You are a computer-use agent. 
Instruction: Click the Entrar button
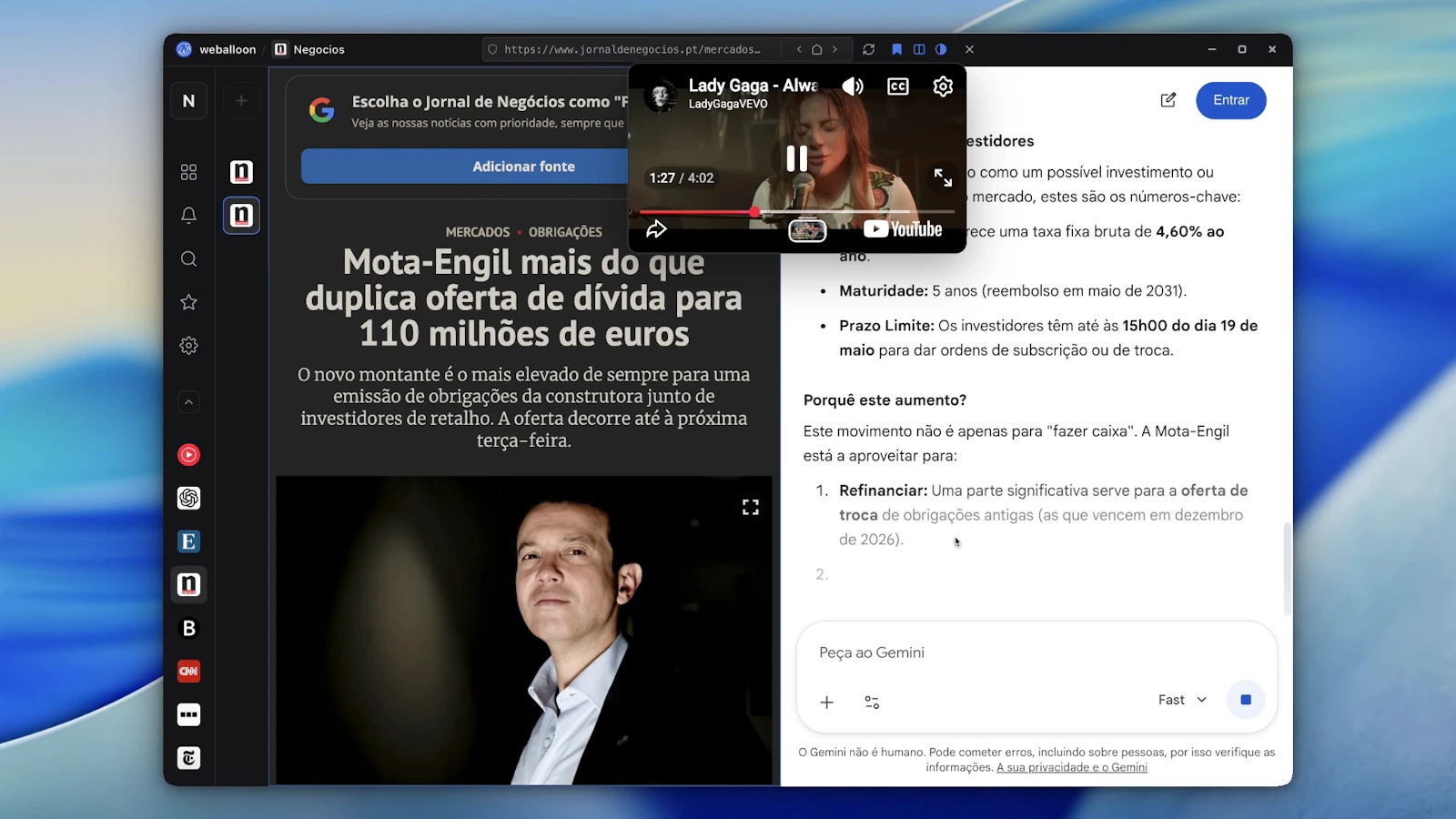[1230, 100]
